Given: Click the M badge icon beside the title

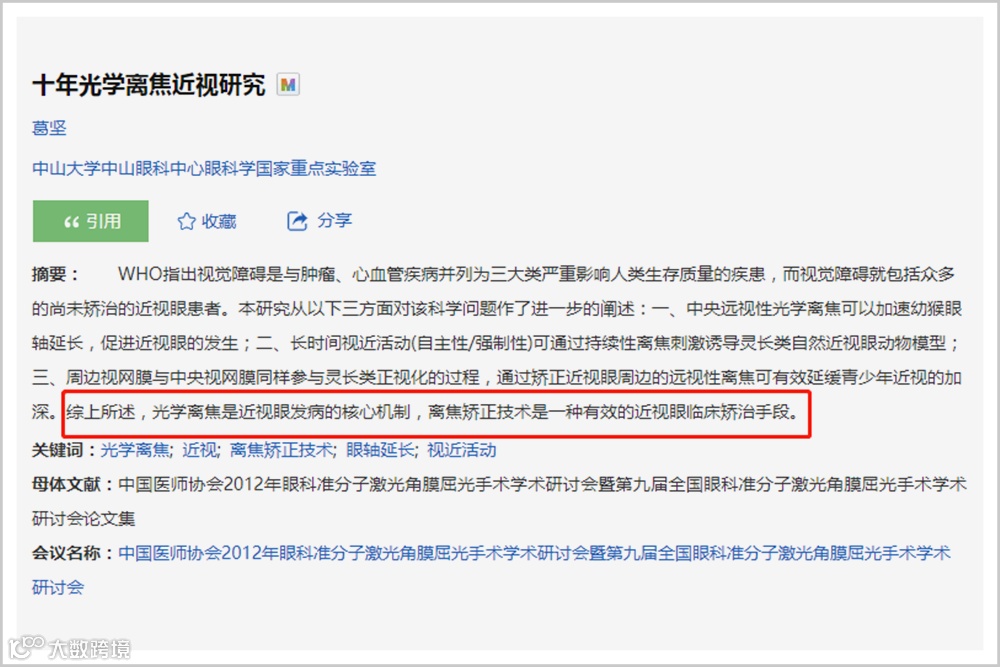Looking at the screenshot, I should click(x=288, y=84).
